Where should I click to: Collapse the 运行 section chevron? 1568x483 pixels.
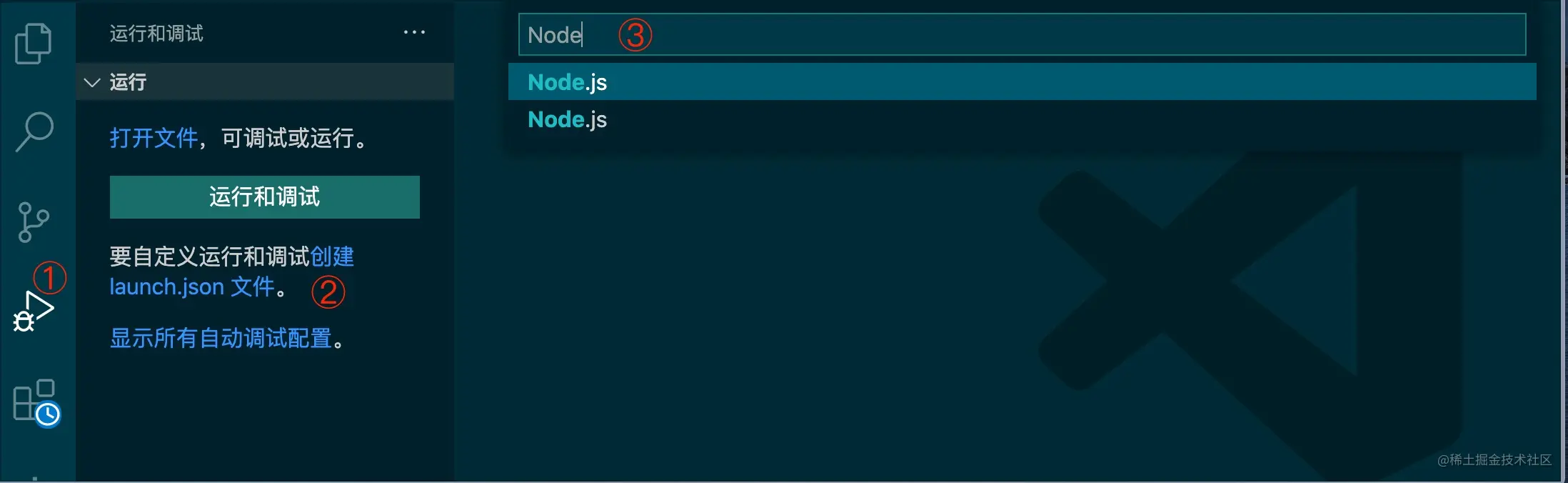92,82
